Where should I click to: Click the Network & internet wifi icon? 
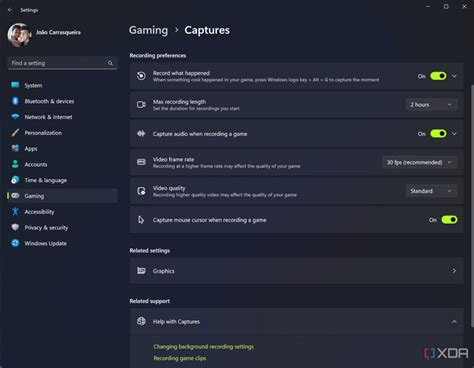tap(15, 117)
